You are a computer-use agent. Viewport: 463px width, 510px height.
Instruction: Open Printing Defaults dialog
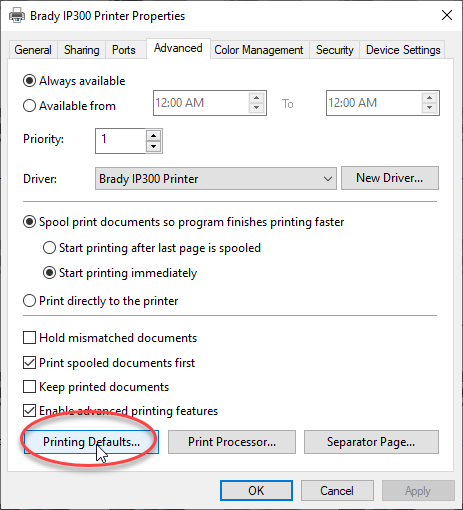91,442
